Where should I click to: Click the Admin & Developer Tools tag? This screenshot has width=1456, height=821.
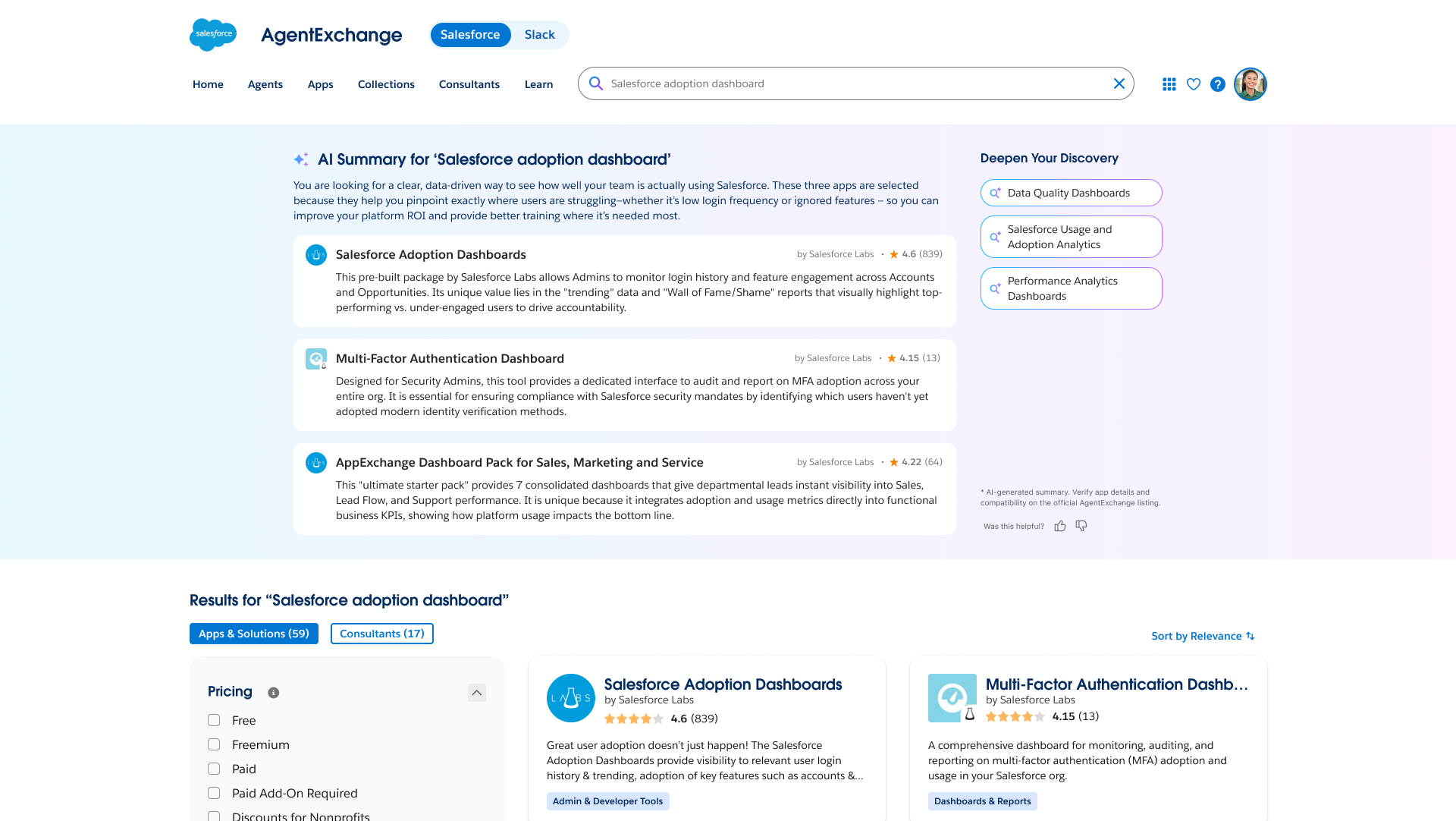point(608,801)
